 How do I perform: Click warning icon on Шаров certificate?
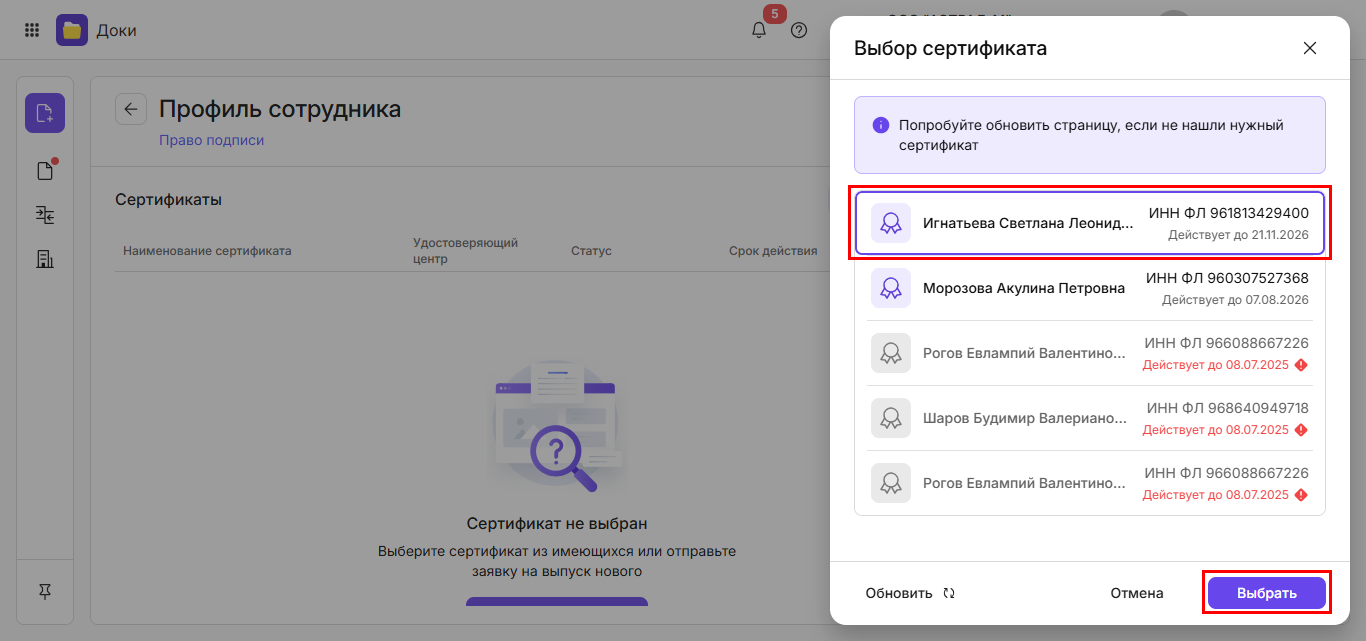coord(1301,430)
